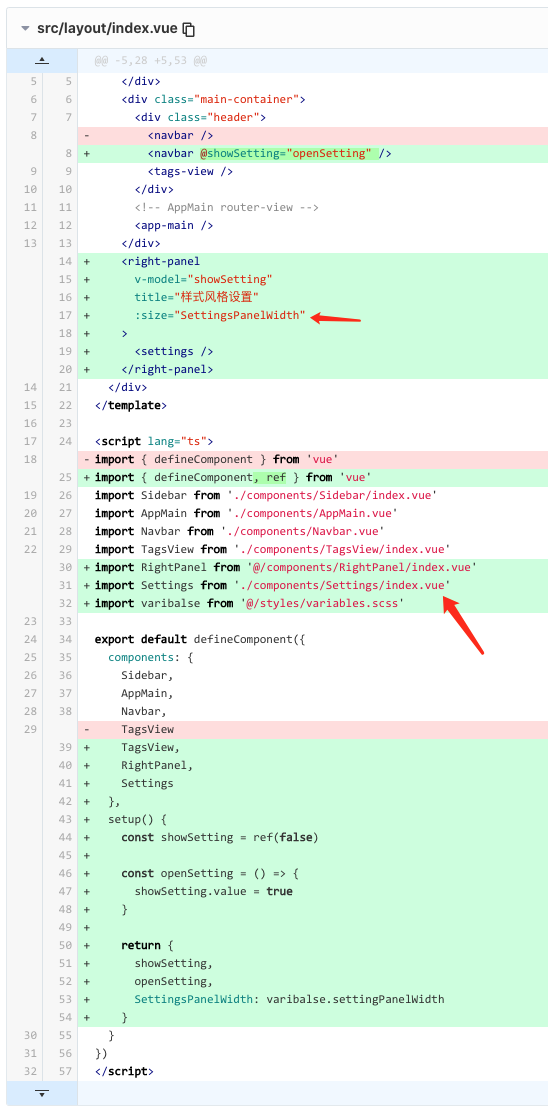Click the </right-panel> closing tag line
Screen dimensions: 548x1119
(313, 369)
